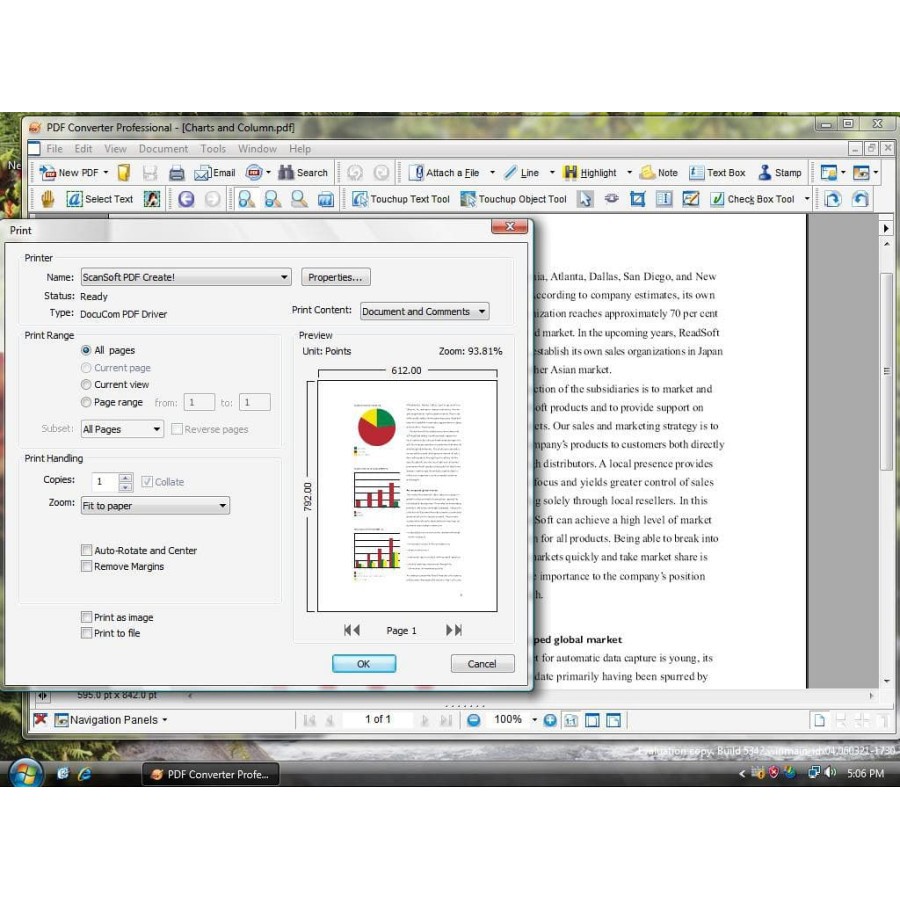Click the Email toolbar button
This screenshot has height=900, width=900.
tap(215, 172)
